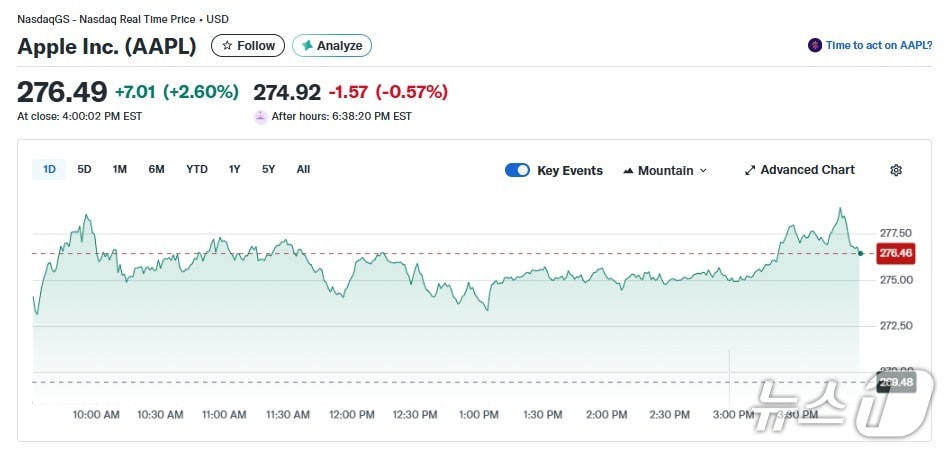Click the chart line endpoint dot
Screen dimensions: 948x451
(x=860, y=253)
